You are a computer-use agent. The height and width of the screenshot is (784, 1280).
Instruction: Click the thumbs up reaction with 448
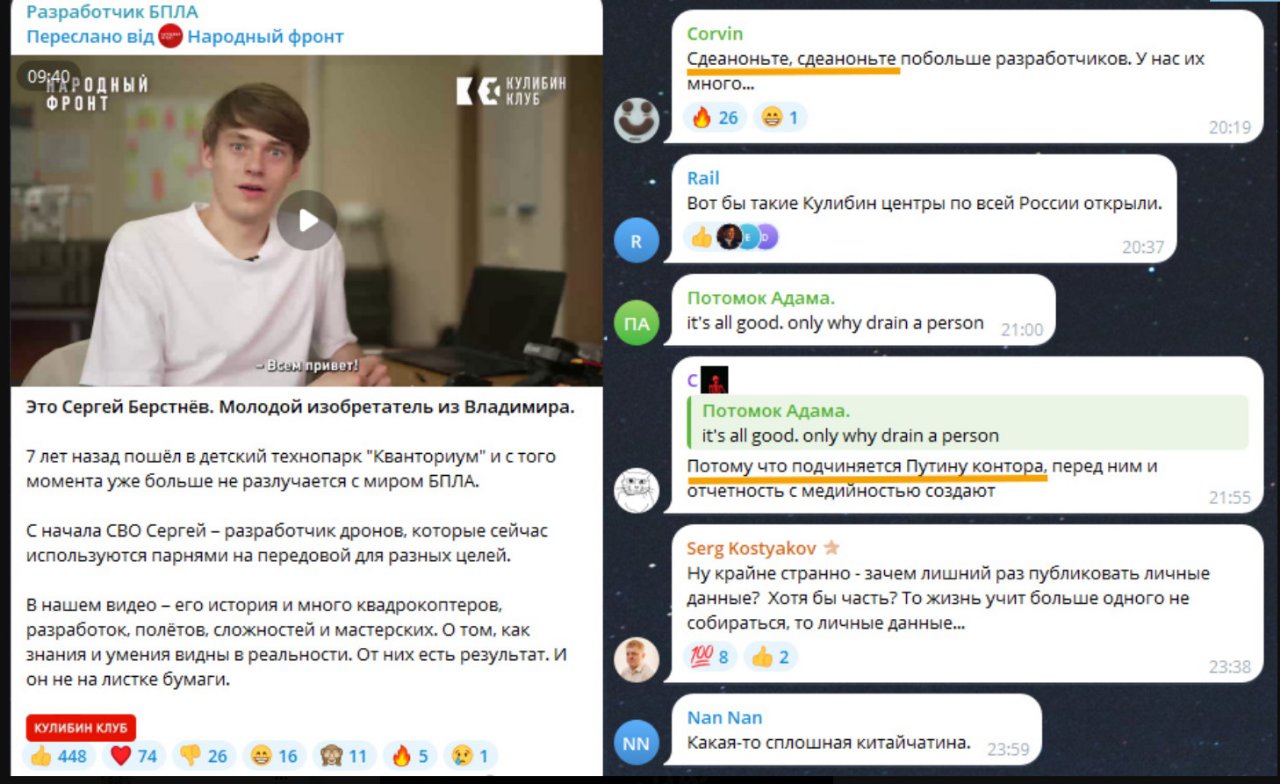(x=58, y=756)
